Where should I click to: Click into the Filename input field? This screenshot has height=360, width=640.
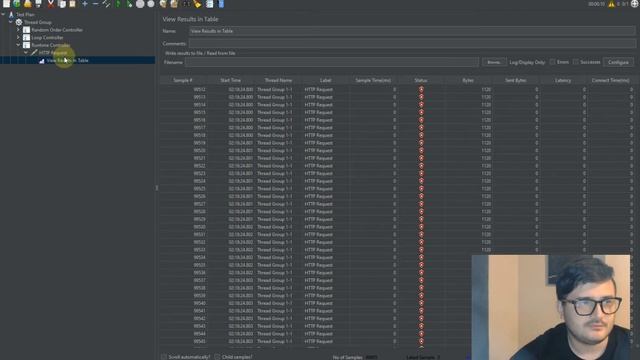(x=332, y=62)
